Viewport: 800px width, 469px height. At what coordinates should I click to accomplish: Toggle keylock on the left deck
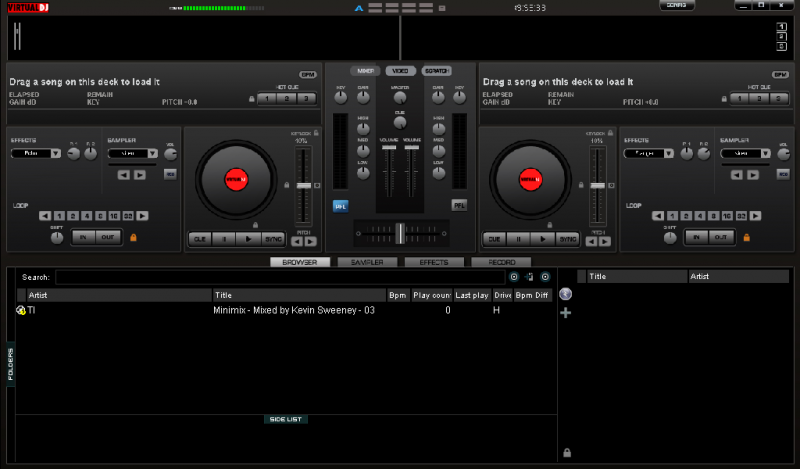tap(316, 133)
